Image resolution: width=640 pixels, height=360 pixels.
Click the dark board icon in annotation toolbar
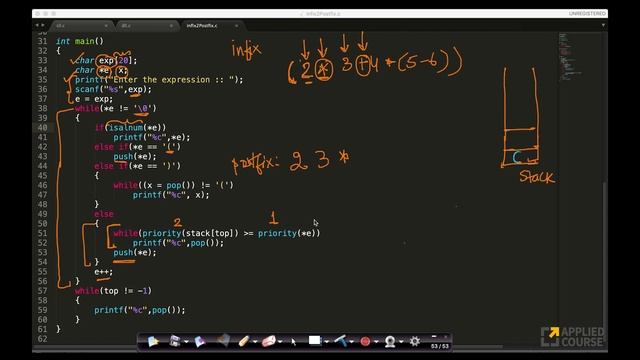(x=223, y=340)
